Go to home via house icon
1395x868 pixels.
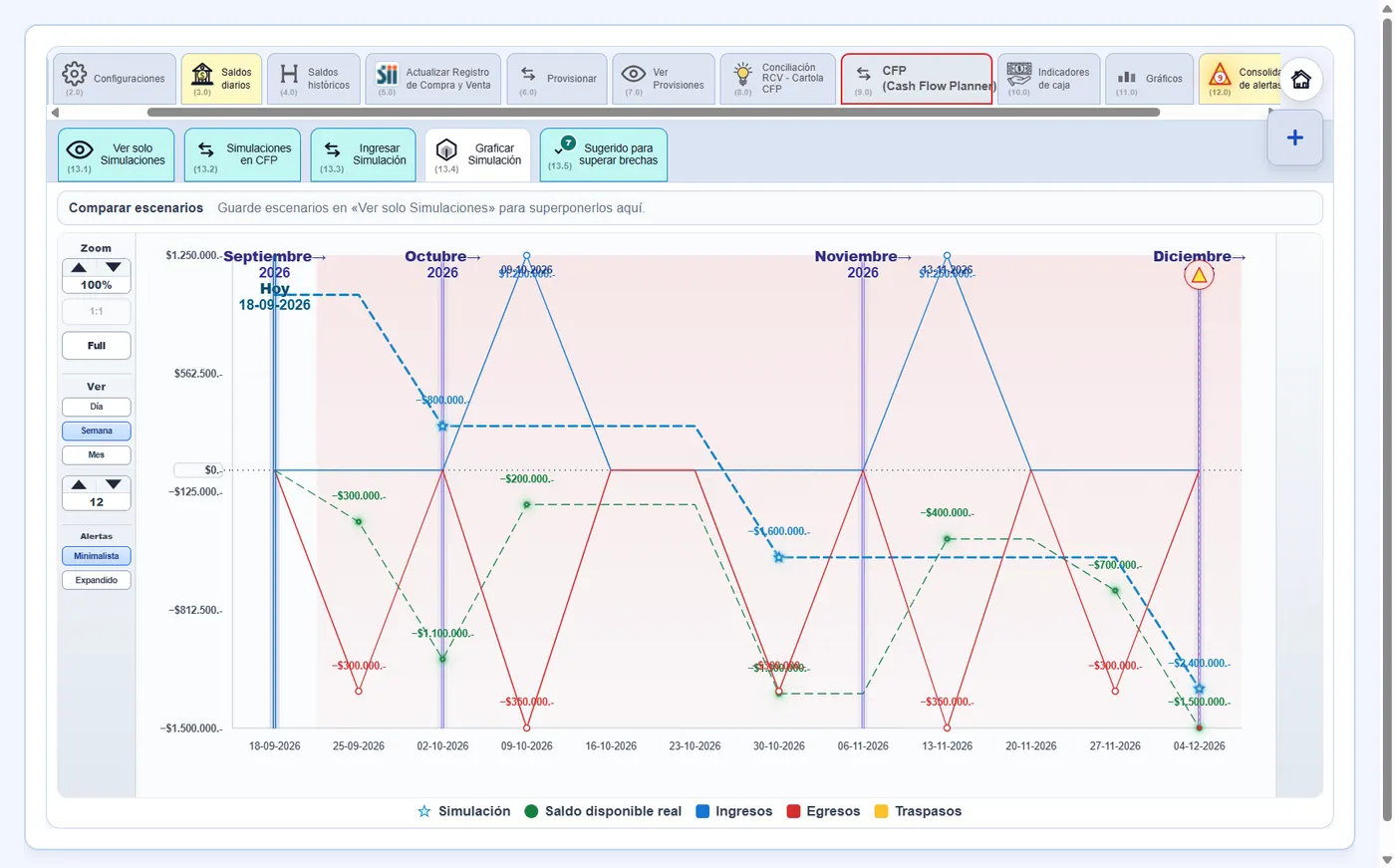(x=1301, y=80)
